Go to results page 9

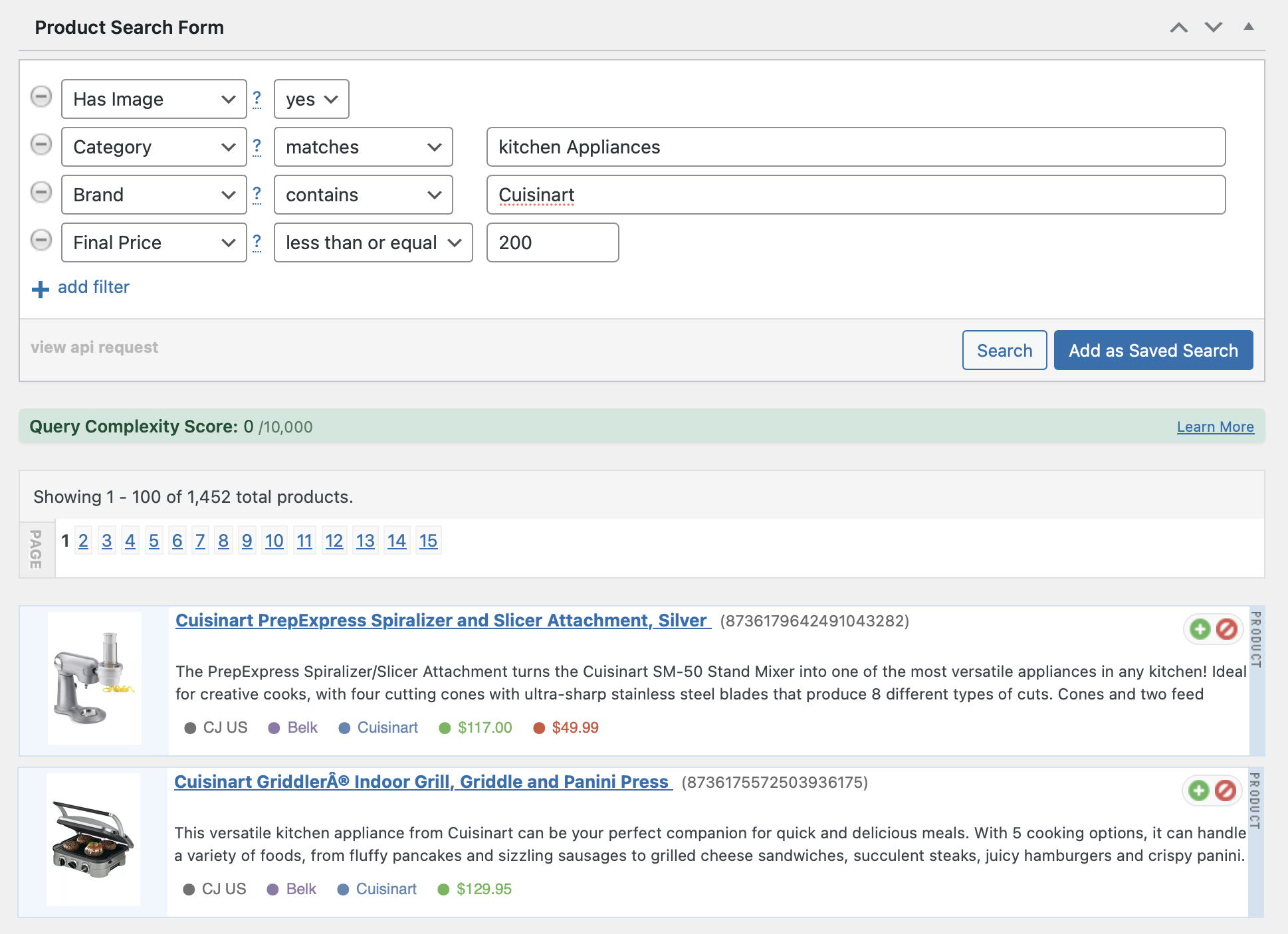pyautogui.click(x=247, y=541)
